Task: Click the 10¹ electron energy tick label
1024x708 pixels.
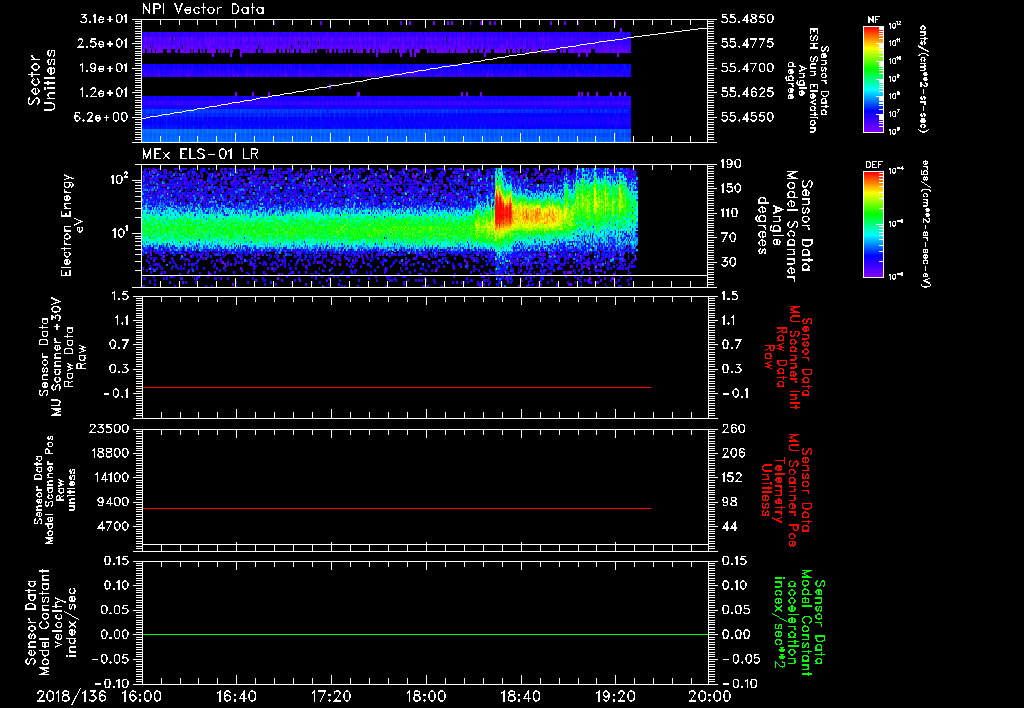Action: pos(118,233)
